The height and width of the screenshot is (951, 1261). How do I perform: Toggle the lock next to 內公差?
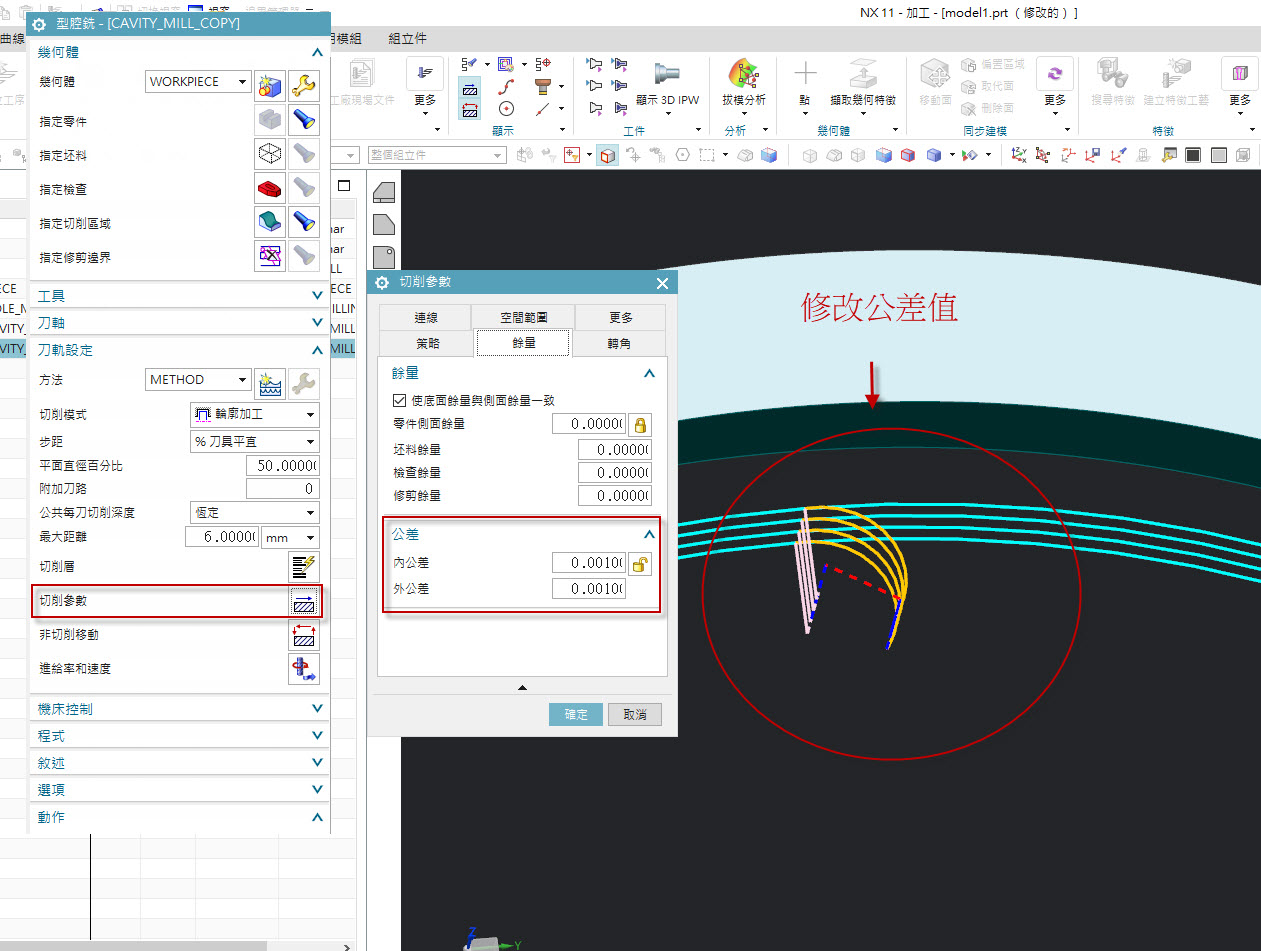pos(639,564)
